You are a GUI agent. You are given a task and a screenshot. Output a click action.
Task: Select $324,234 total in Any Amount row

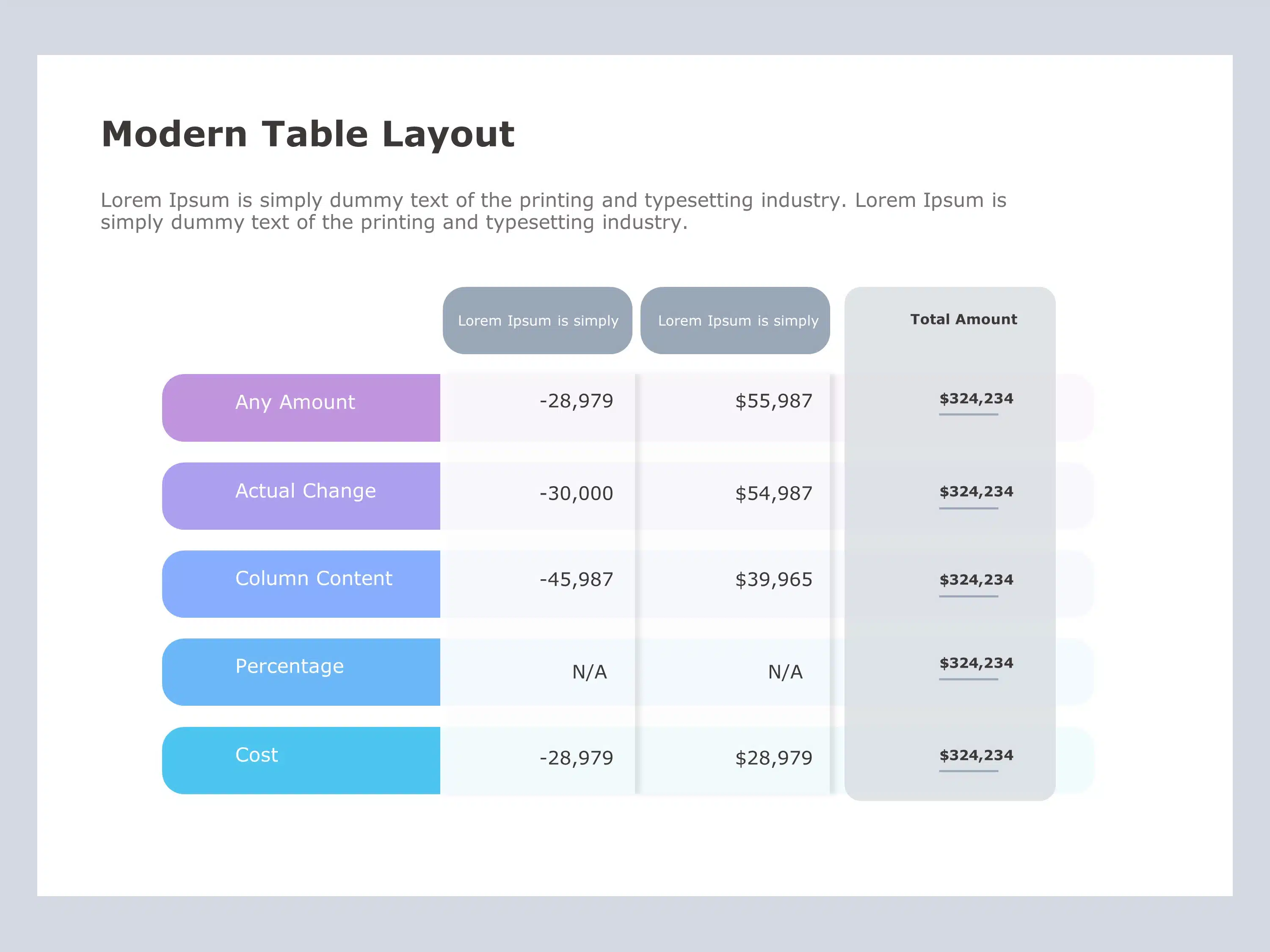point(976,399)
